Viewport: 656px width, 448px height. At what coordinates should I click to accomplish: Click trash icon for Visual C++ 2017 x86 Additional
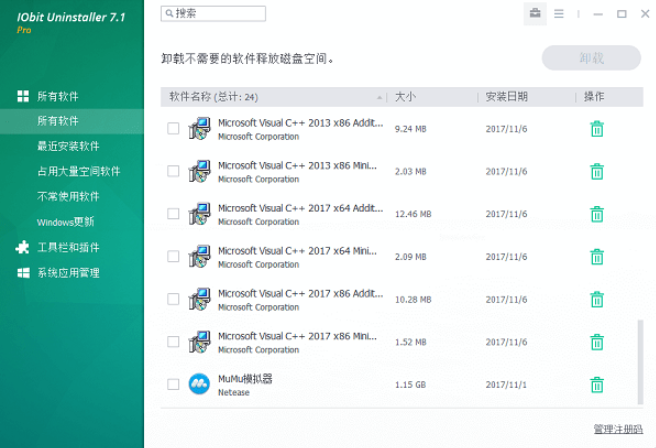pos(597,300)
